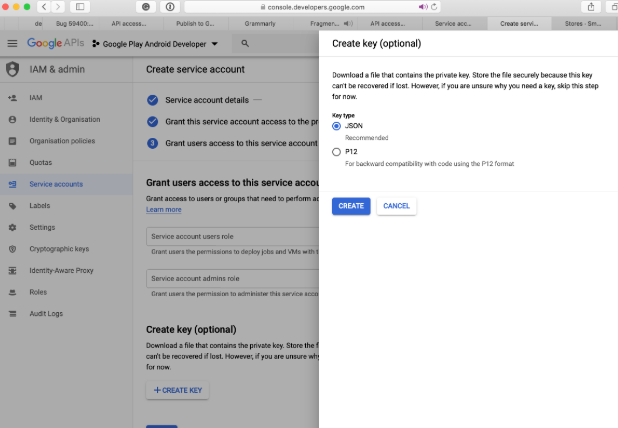Image resolution: width=618 pixels, height=428 pixels.
Task: Click the address bar URL field
Action: point(312,7)
